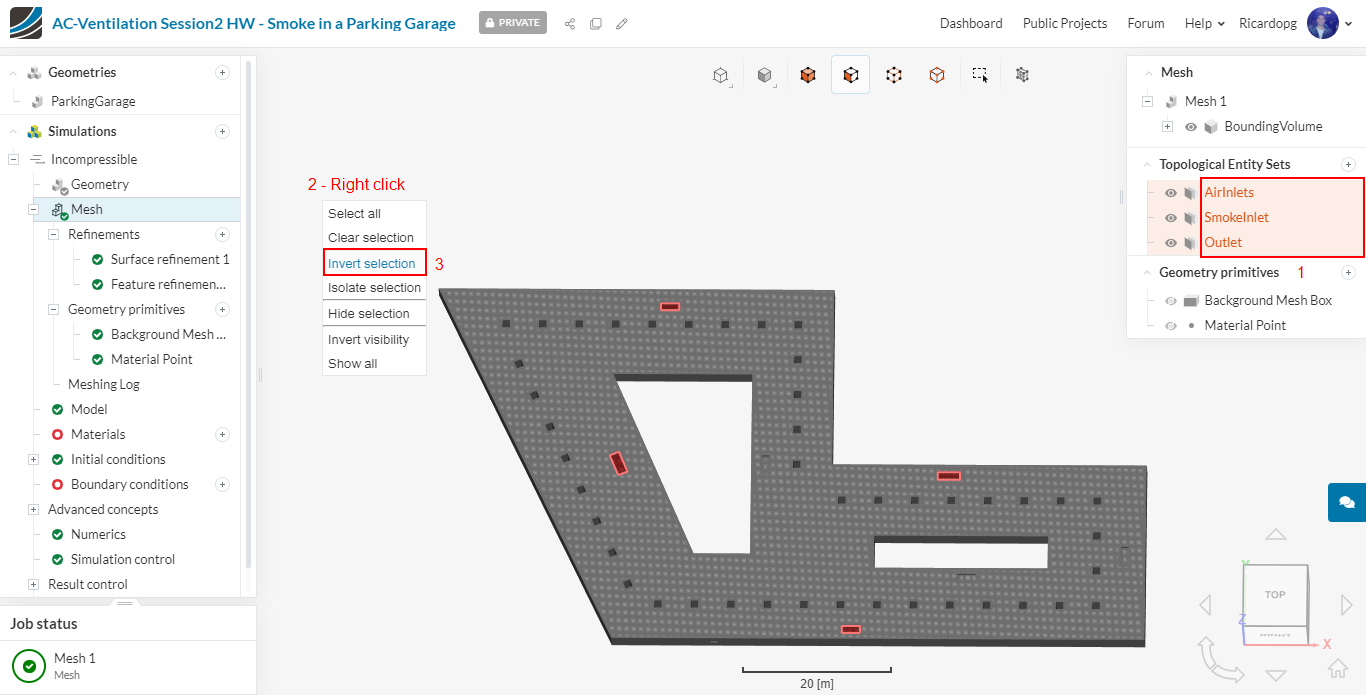Show the Background Mesh Box primitive
This screenshot has width=1366, height=695.
point(1171,301)
